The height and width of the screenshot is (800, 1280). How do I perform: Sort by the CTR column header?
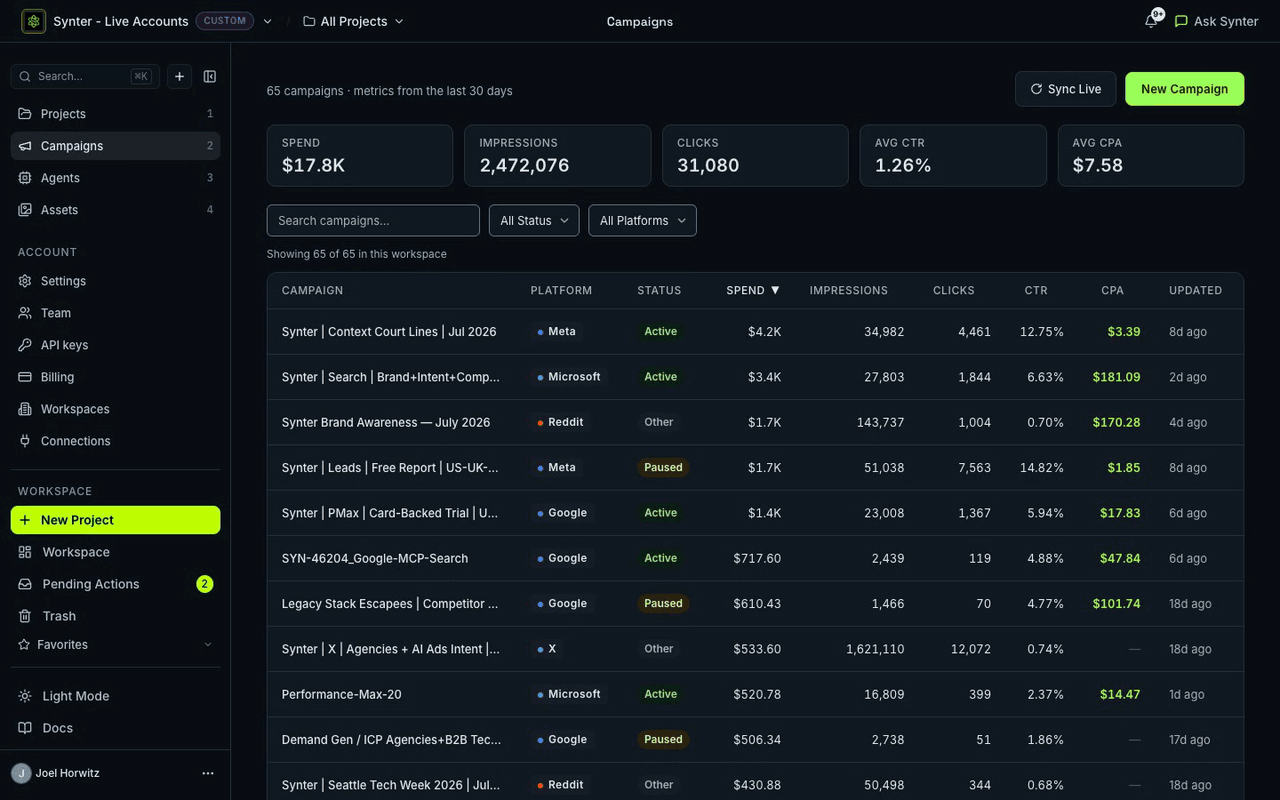point(1036,290)
